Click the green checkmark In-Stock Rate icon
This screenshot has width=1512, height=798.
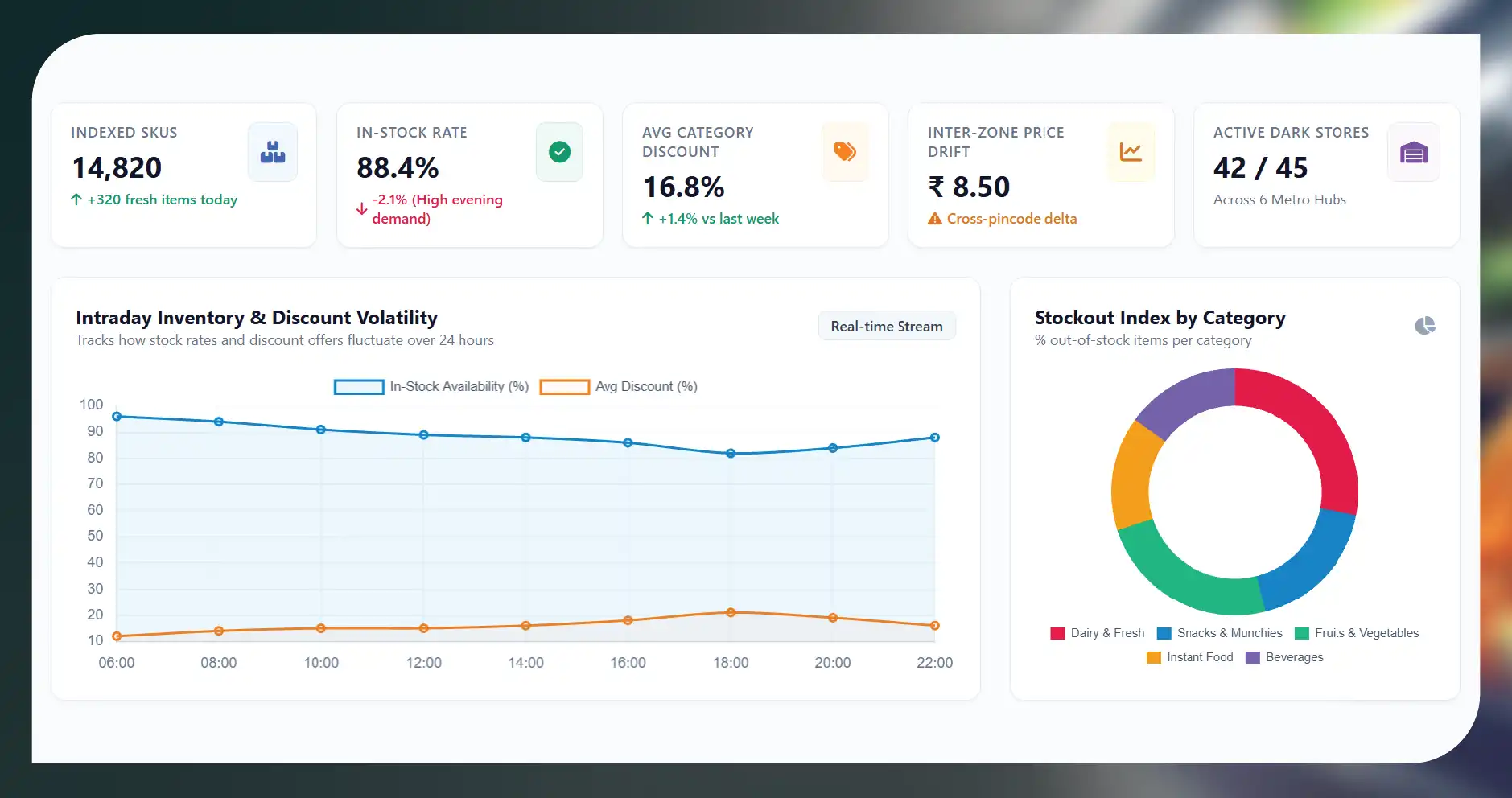coord(559,151)
